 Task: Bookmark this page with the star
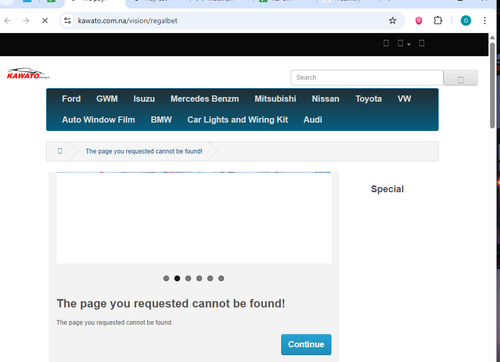393,21
